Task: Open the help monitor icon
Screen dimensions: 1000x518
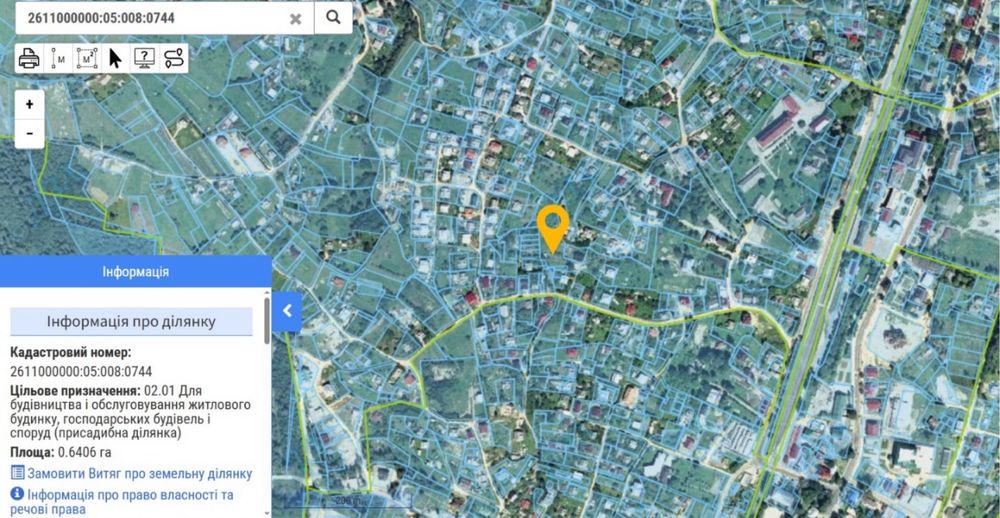Action: pyautogui.click(x=144, y=59)
